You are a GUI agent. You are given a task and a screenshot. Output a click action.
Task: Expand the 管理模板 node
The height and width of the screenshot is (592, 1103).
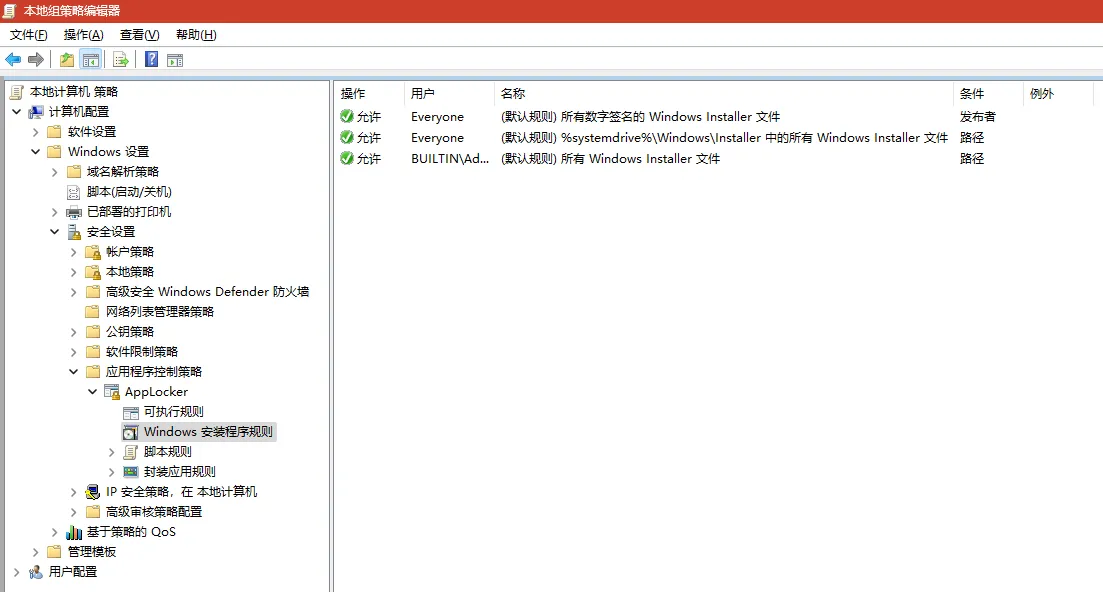coord(35,552)
